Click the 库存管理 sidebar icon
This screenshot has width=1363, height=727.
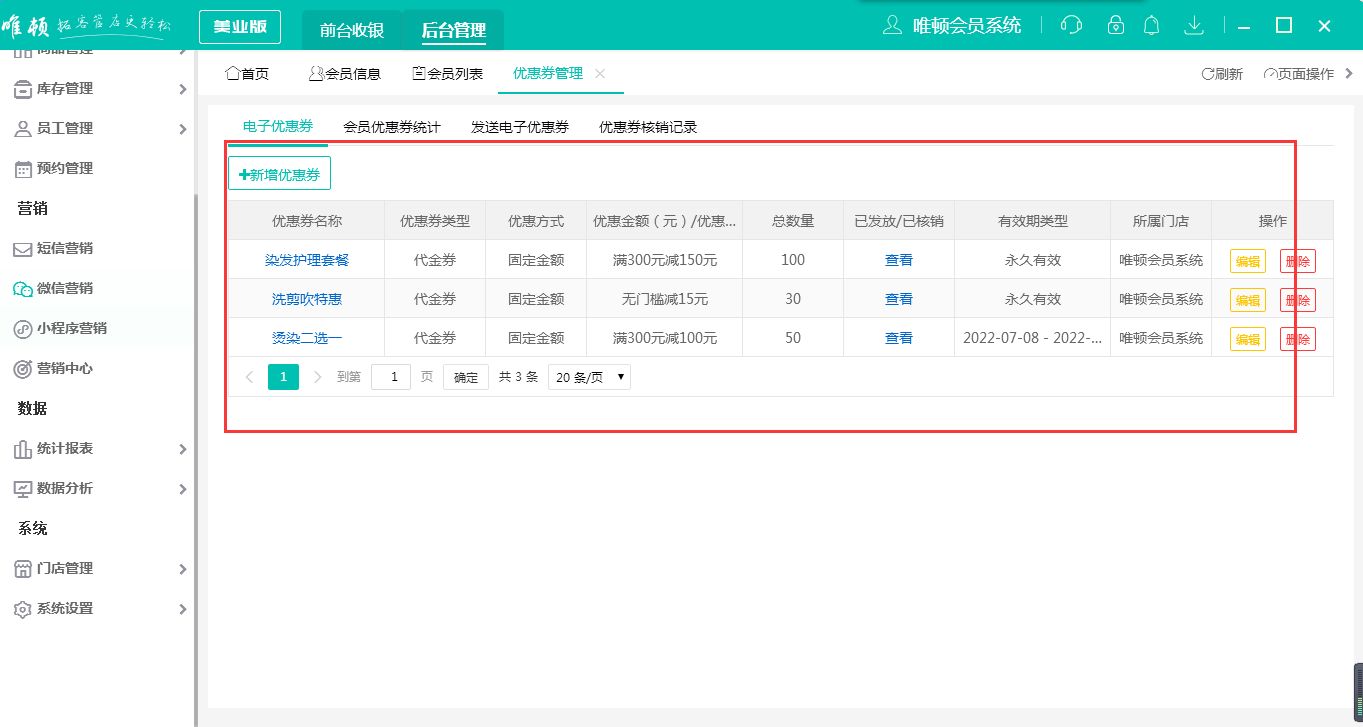tap(22, 89)
